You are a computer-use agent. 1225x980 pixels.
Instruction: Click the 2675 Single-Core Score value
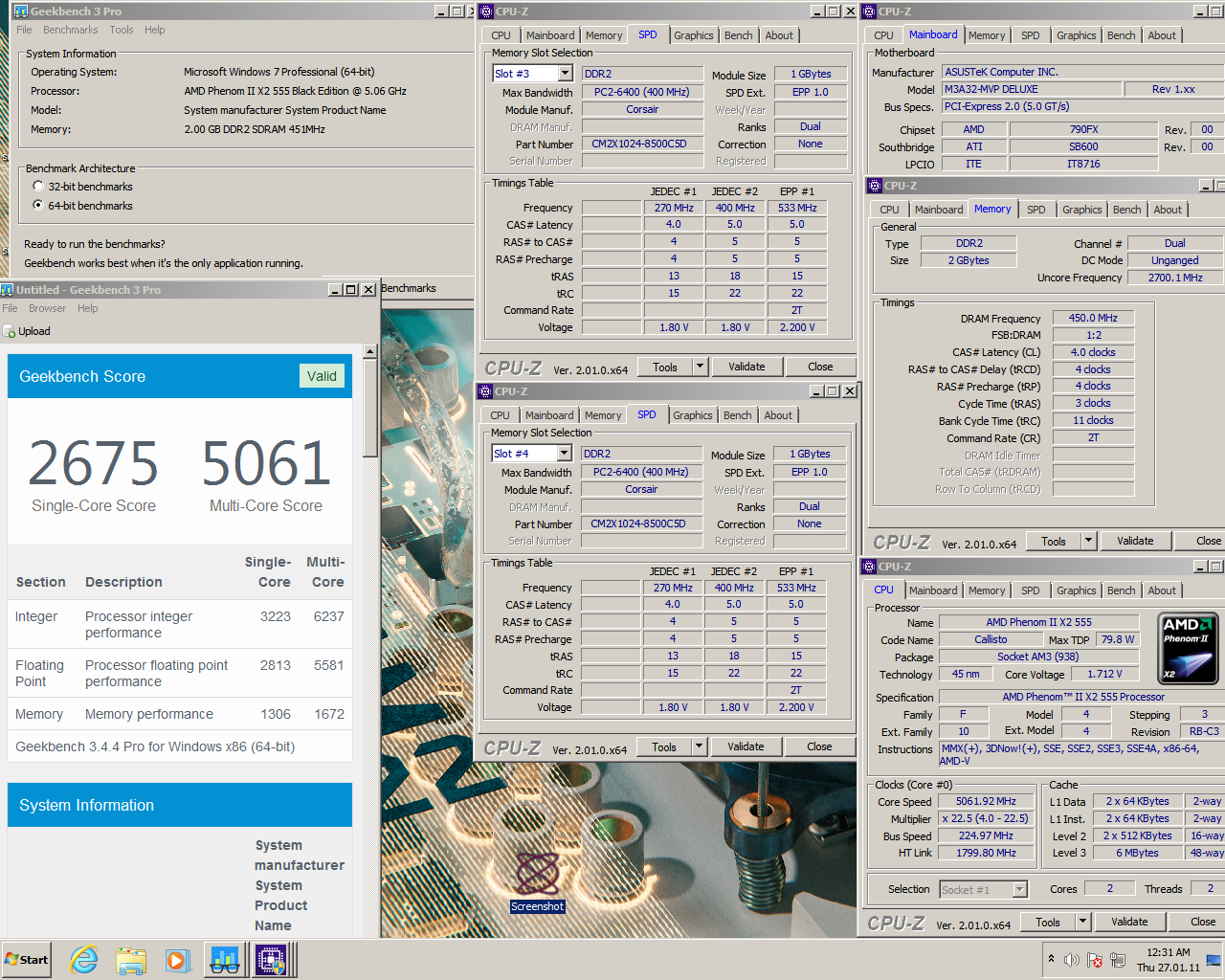pyautogui.click(x=93, y=463)
